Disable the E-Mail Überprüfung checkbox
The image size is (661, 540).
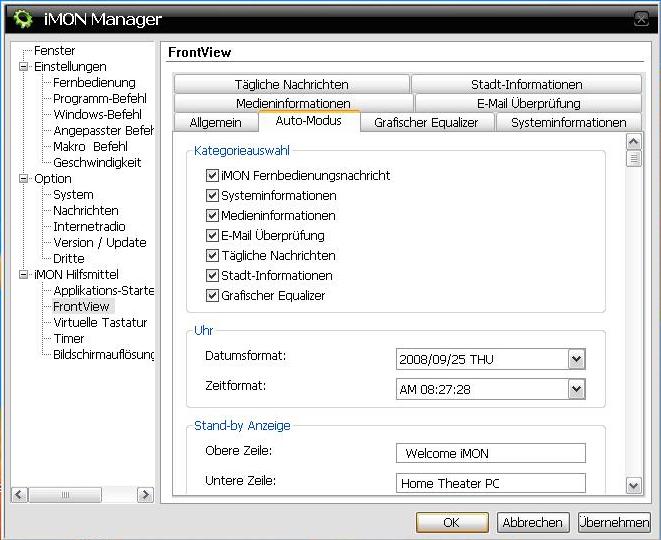(212, 235)
